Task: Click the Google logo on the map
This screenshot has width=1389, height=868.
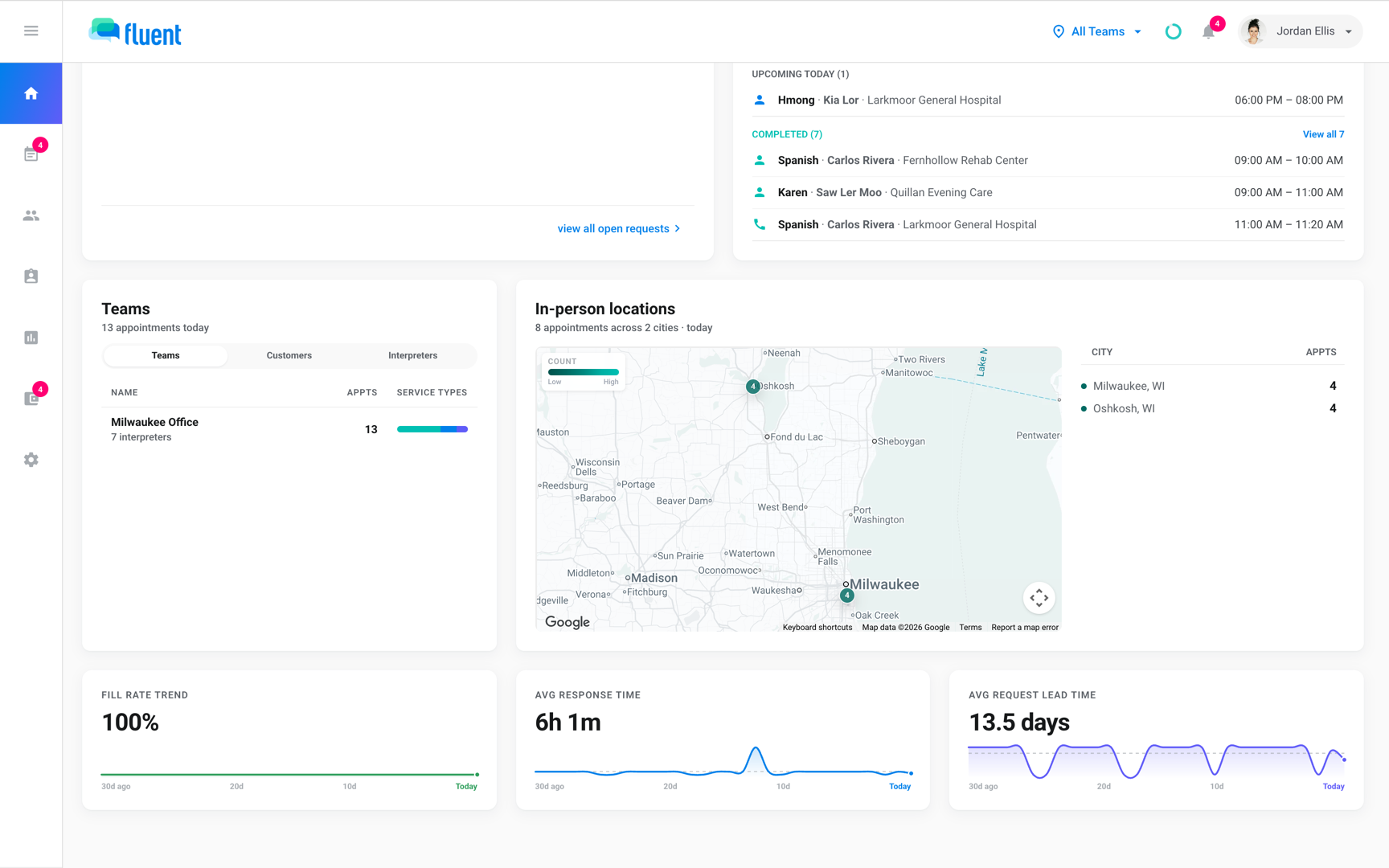Action: (x=567, y=622)
